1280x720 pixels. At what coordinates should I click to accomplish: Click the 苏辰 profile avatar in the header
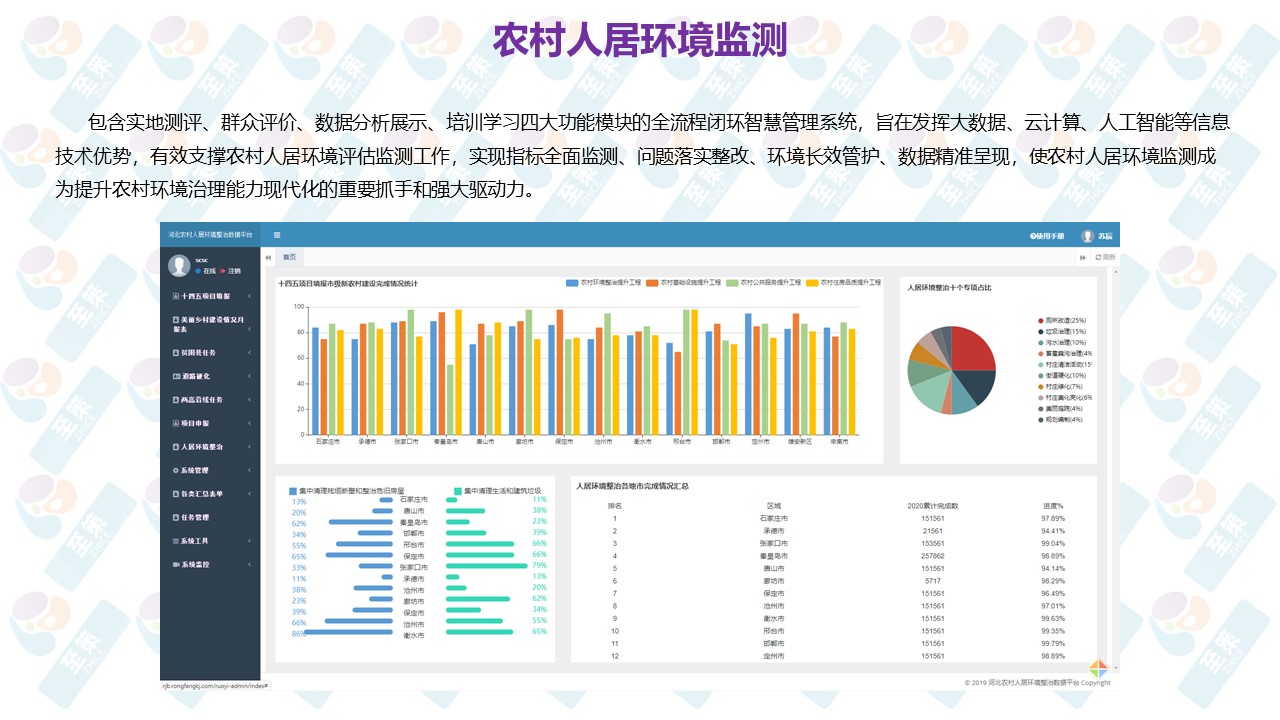(1087, 236)
